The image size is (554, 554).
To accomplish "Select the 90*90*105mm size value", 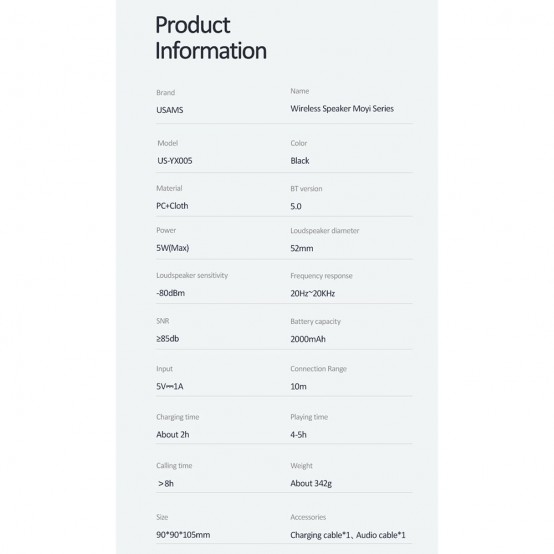I will (x=183, y=535).
